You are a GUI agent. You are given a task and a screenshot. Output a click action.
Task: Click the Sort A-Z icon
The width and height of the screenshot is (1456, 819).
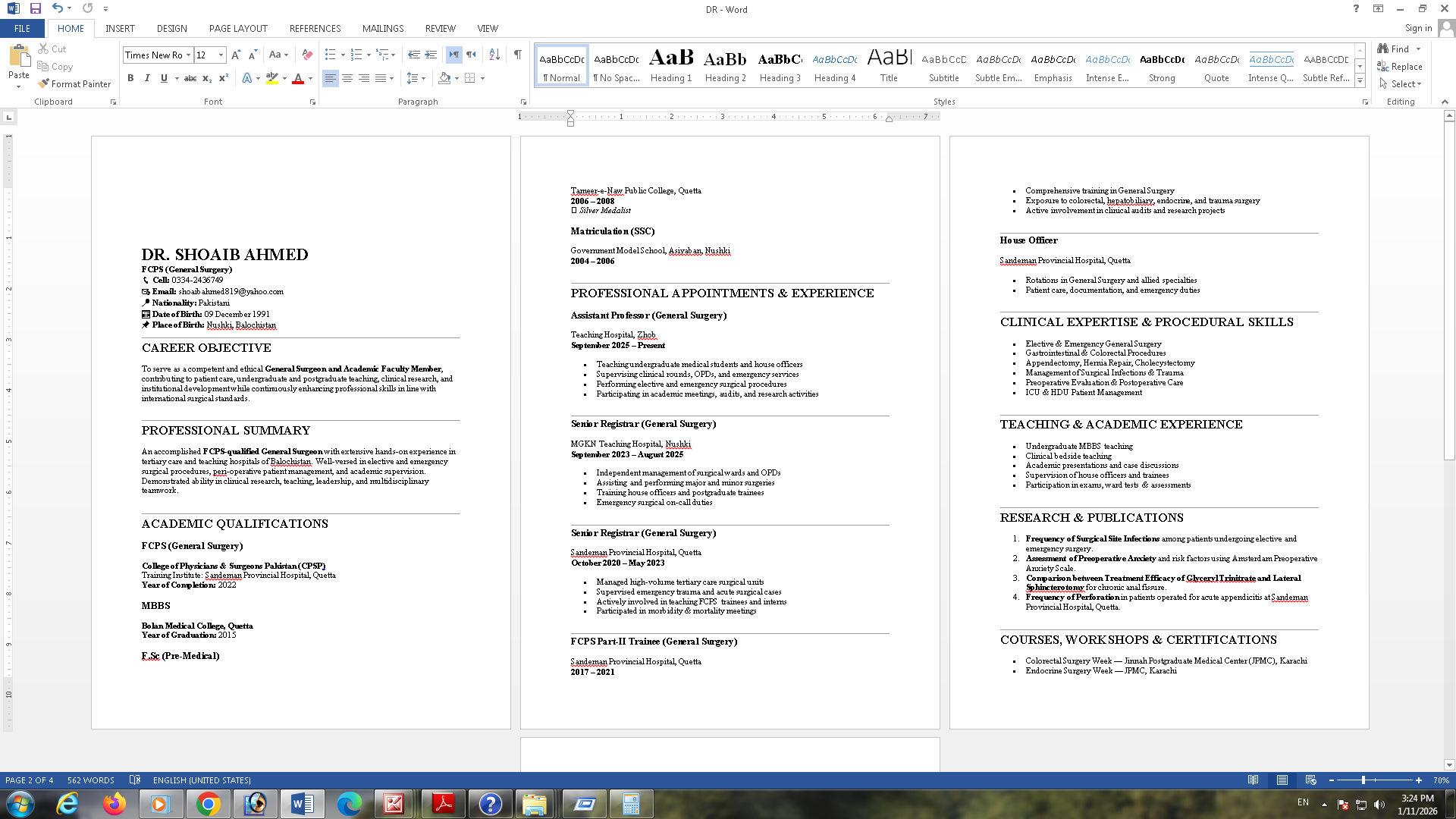tap(494, 55)
